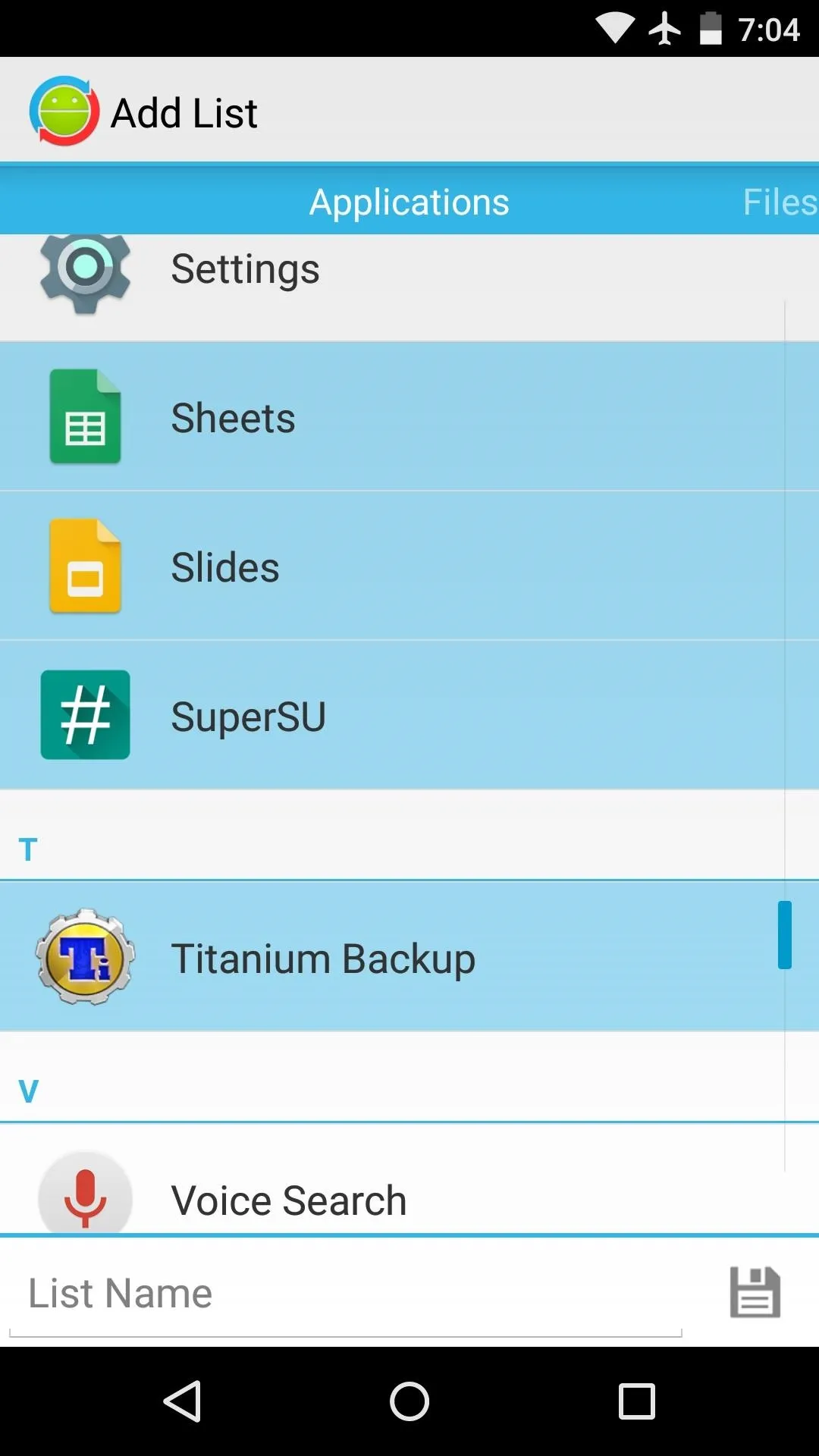
Task: Click the blue fast-scroll thumb
Action: point(785,935)
